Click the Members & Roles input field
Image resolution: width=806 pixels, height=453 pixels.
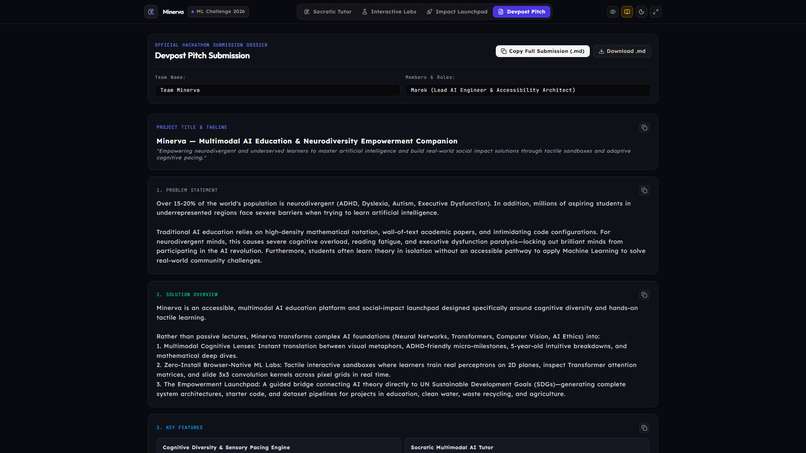point(528,90)
